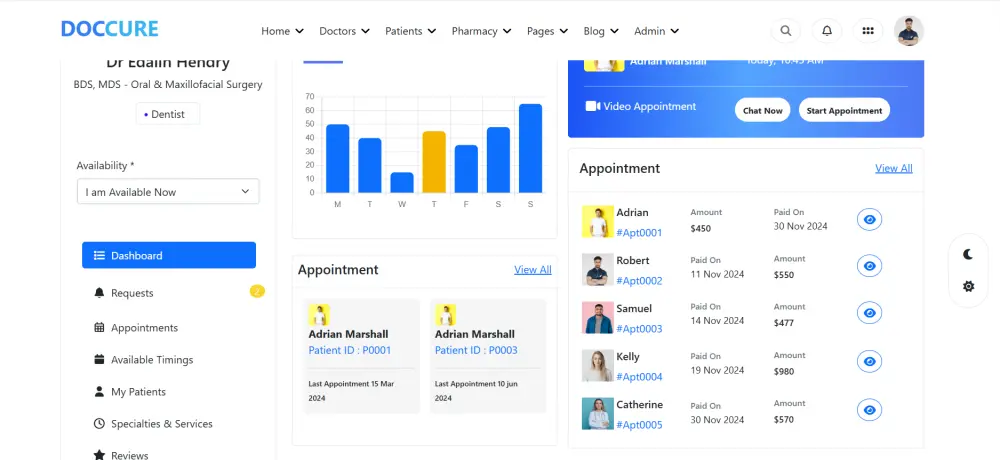Viewport: 1000px width, 460px height.
Task: Click the amount $450 for Adrian
Action: tap(700, 228)
